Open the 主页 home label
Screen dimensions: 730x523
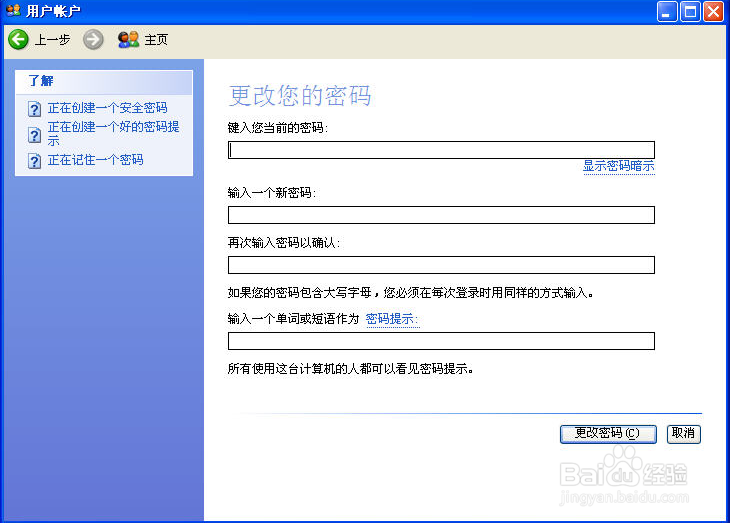[x=156, y=40]
